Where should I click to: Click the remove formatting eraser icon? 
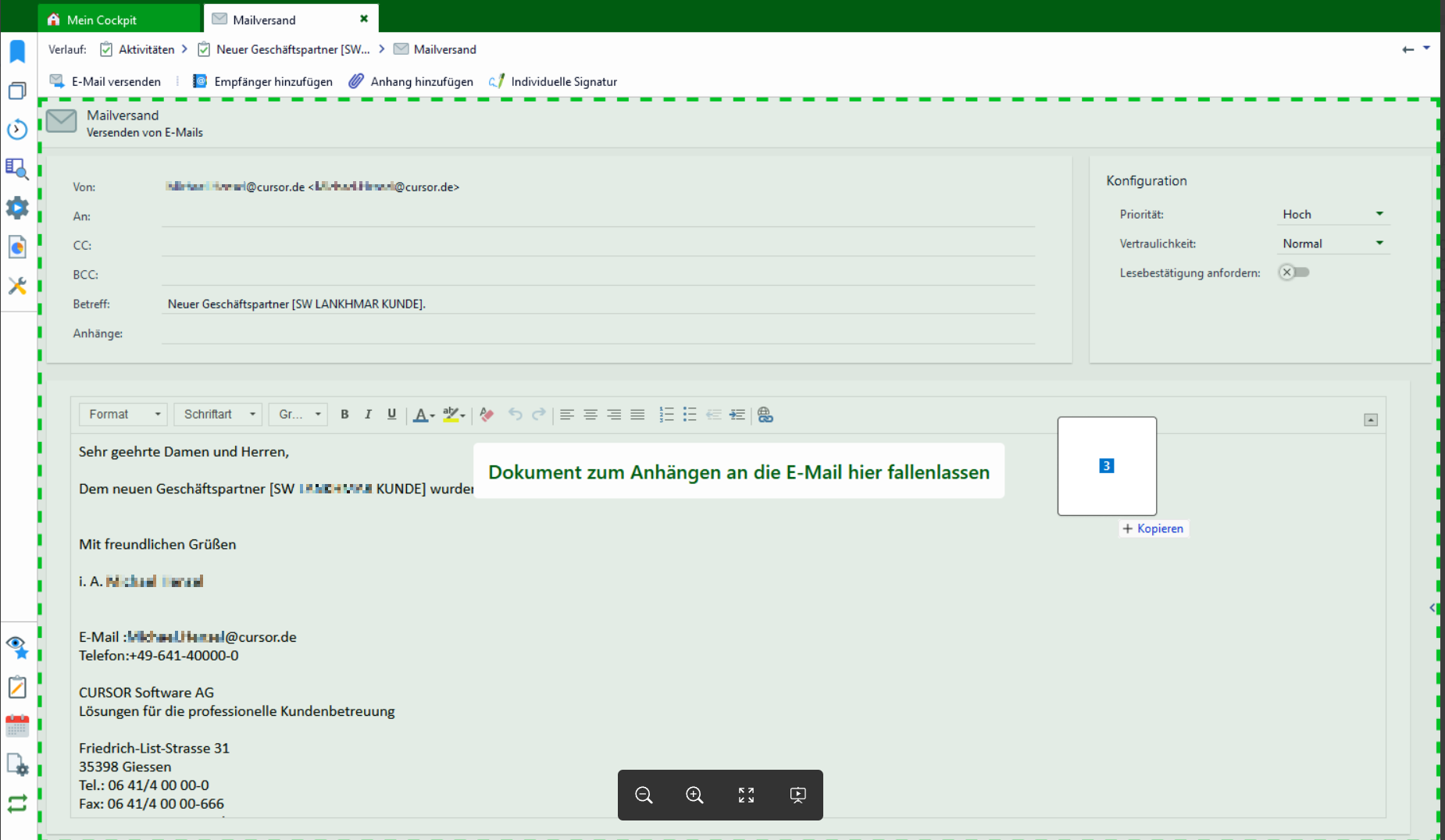(487, 415)
